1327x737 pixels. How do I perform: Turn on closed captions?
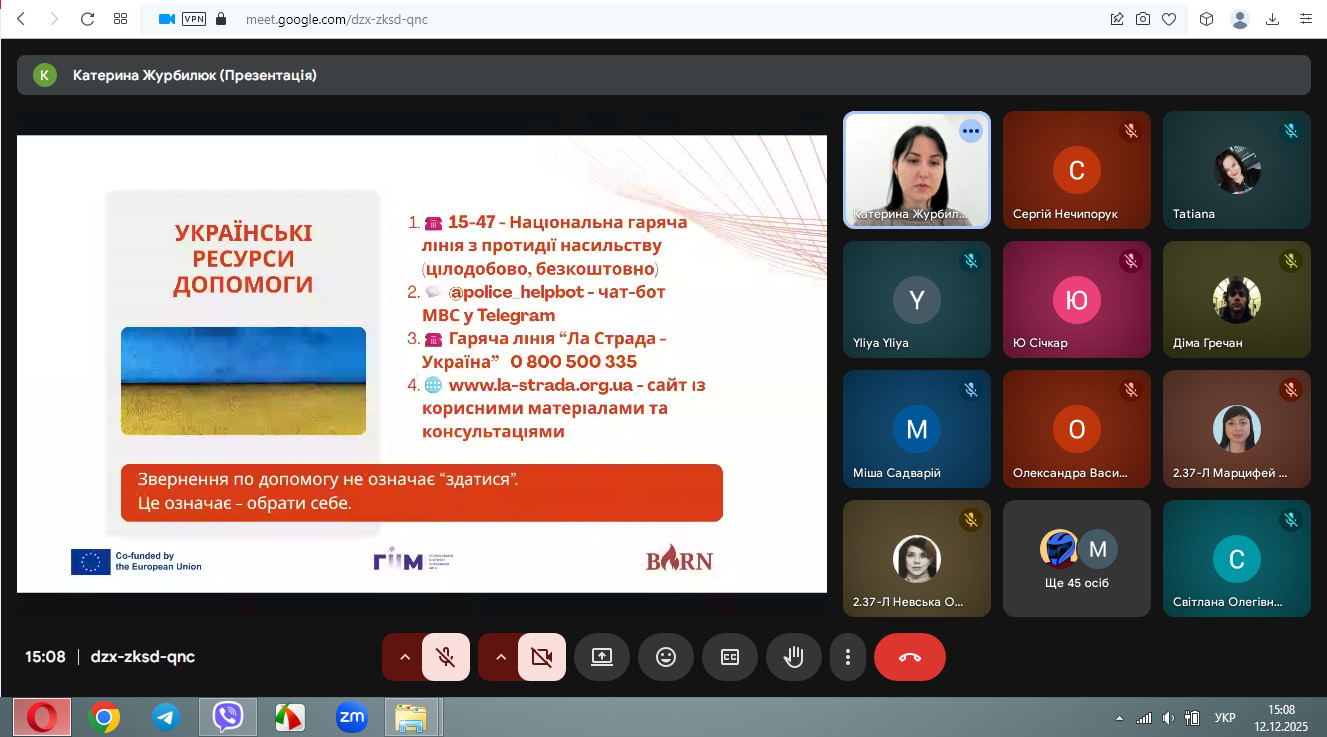pyautogui.click(x=730, y=657)
